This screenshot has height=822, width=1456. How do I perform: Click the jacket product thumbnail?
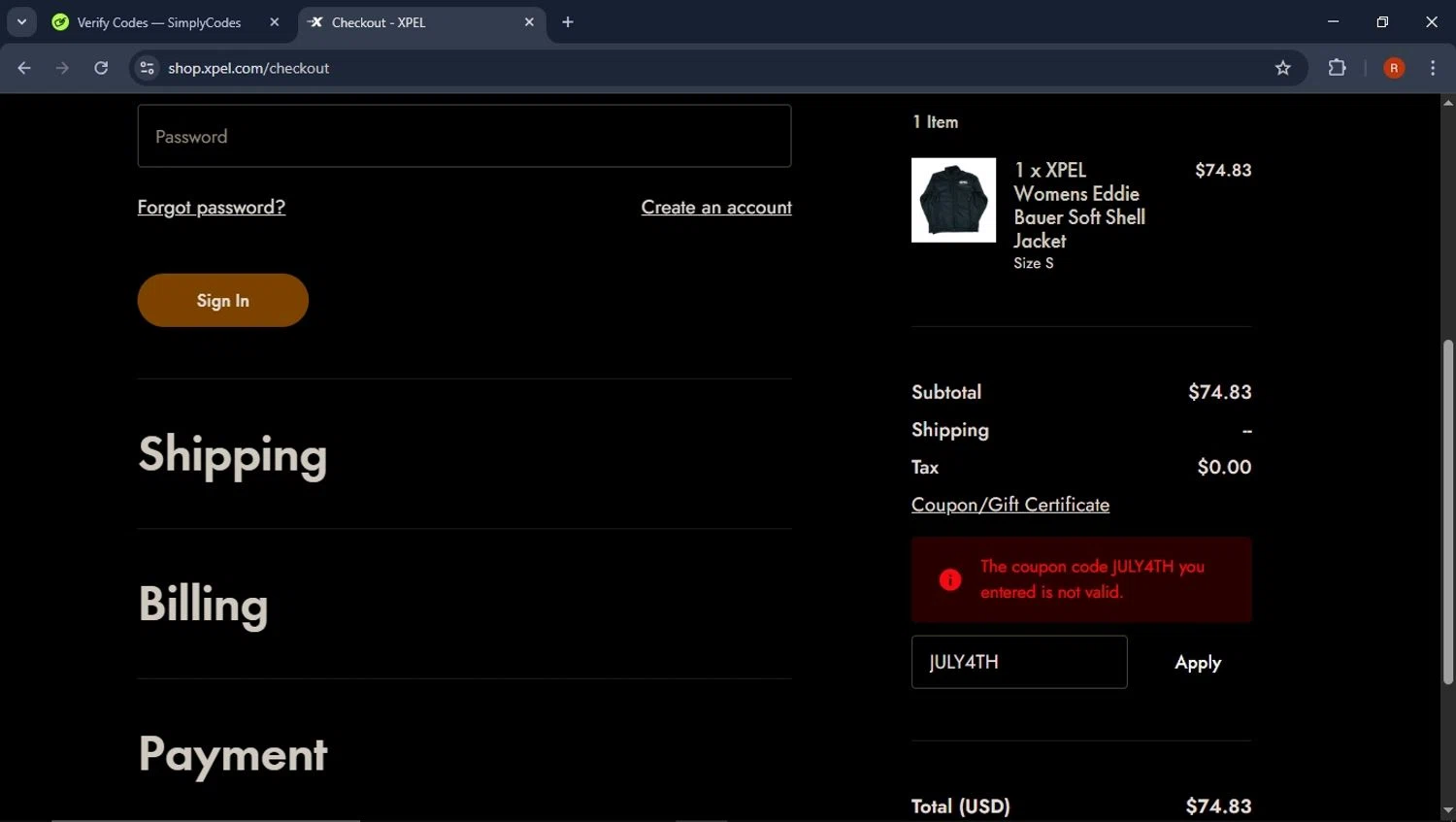point(953,200)
